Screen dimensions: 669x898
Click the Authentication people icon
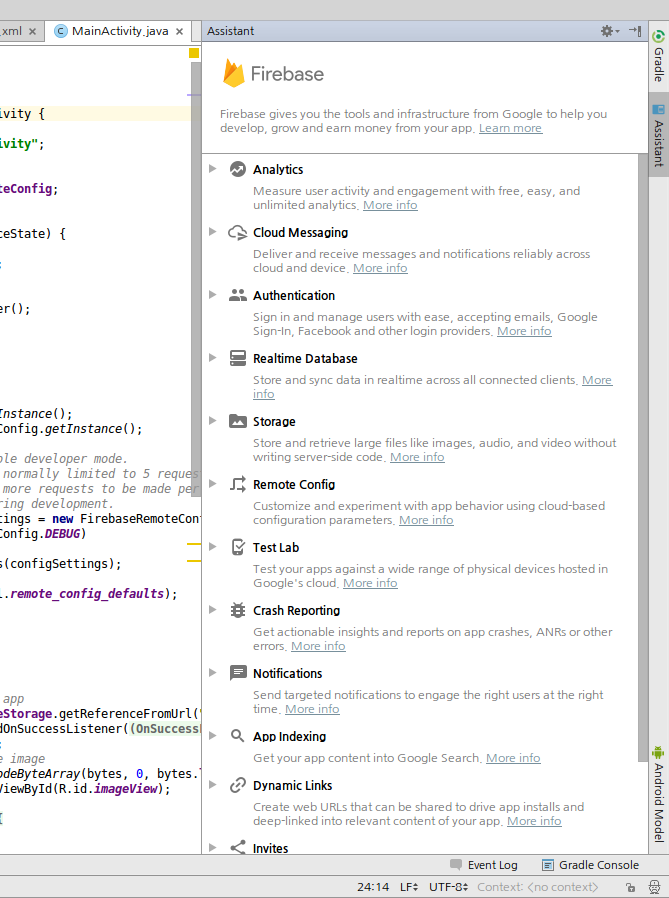click(x=238, y=295)
